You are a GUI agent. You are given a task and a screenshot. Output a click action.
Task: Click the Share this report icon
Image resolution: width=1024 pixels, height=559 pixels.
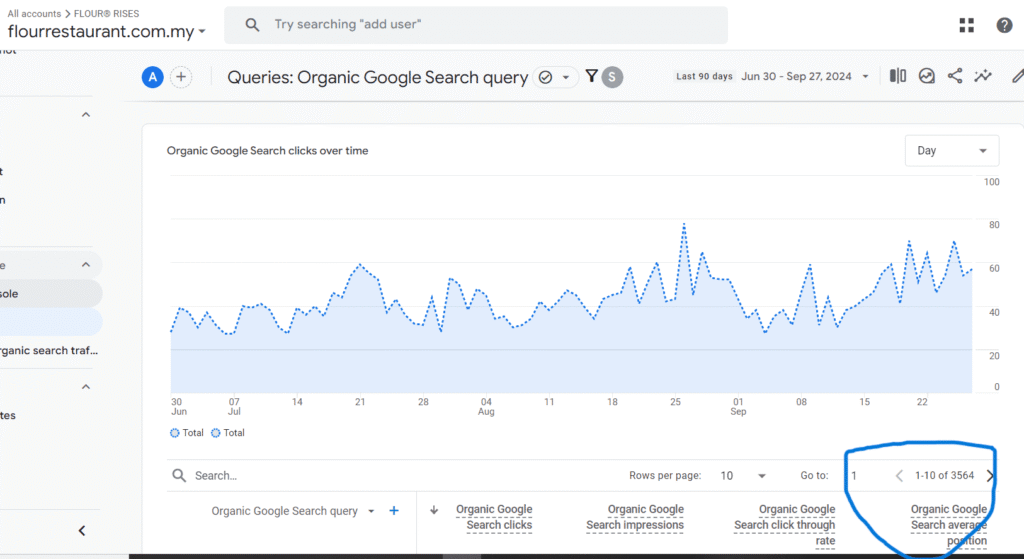955,76
